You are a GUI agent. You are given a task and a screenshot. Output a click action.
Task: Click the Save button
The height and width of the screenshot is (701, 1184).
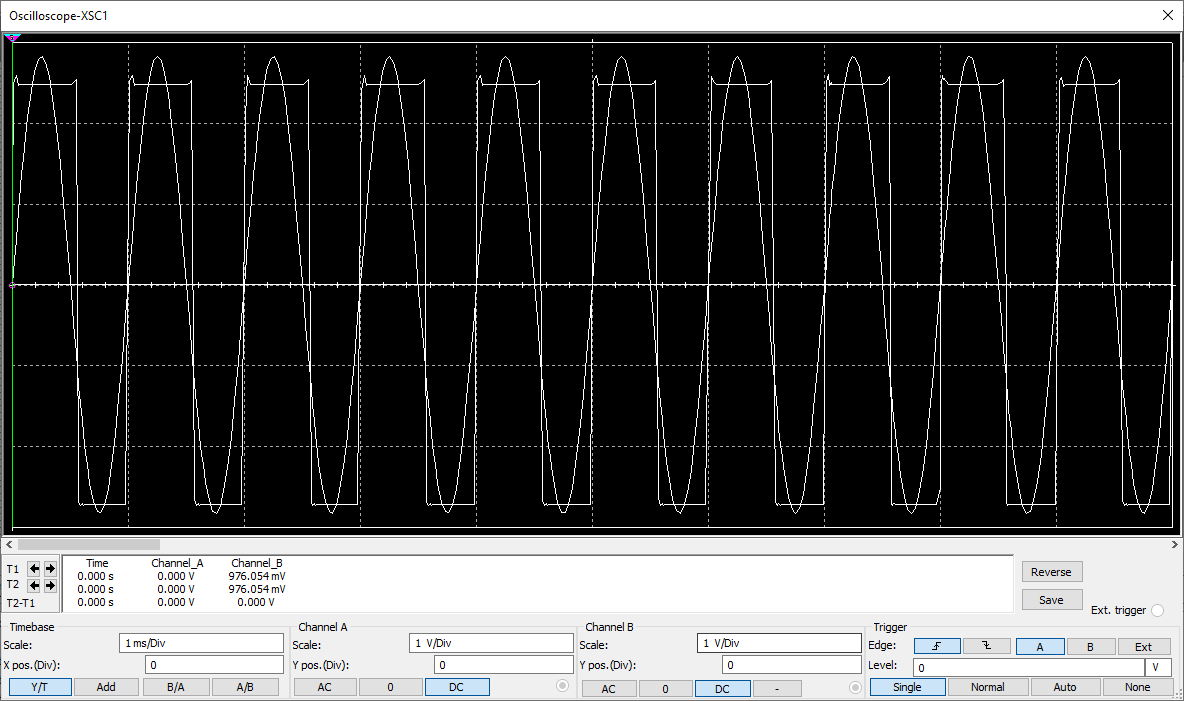(1051, 600)
